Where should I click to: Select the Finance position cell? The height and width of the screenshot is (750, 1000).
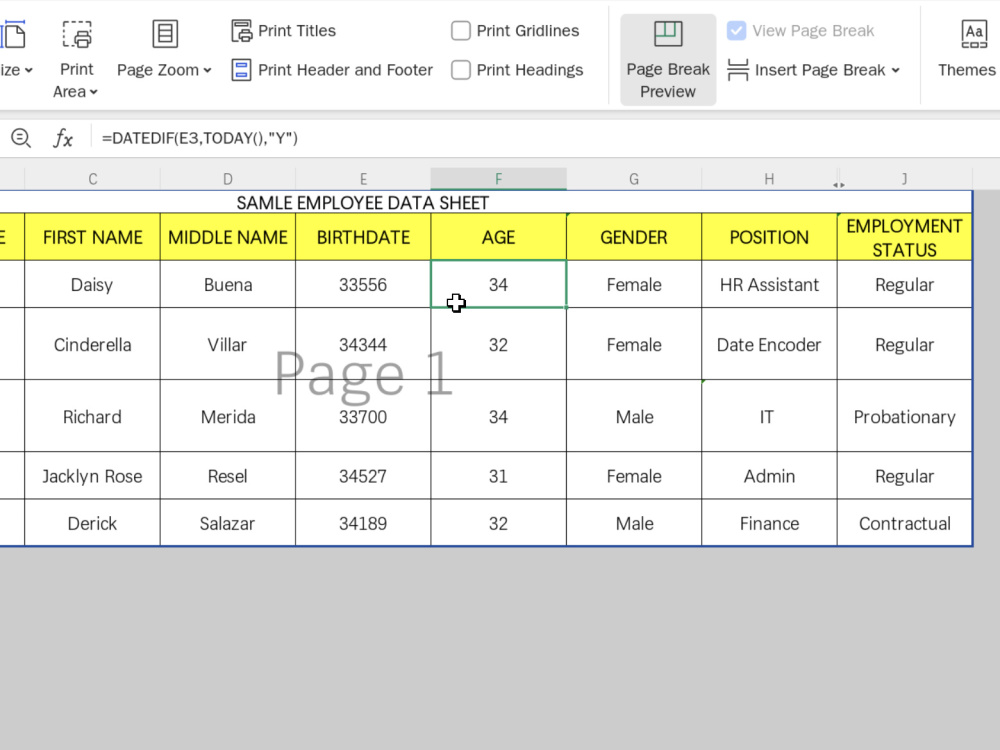click(x=769, y=523)
